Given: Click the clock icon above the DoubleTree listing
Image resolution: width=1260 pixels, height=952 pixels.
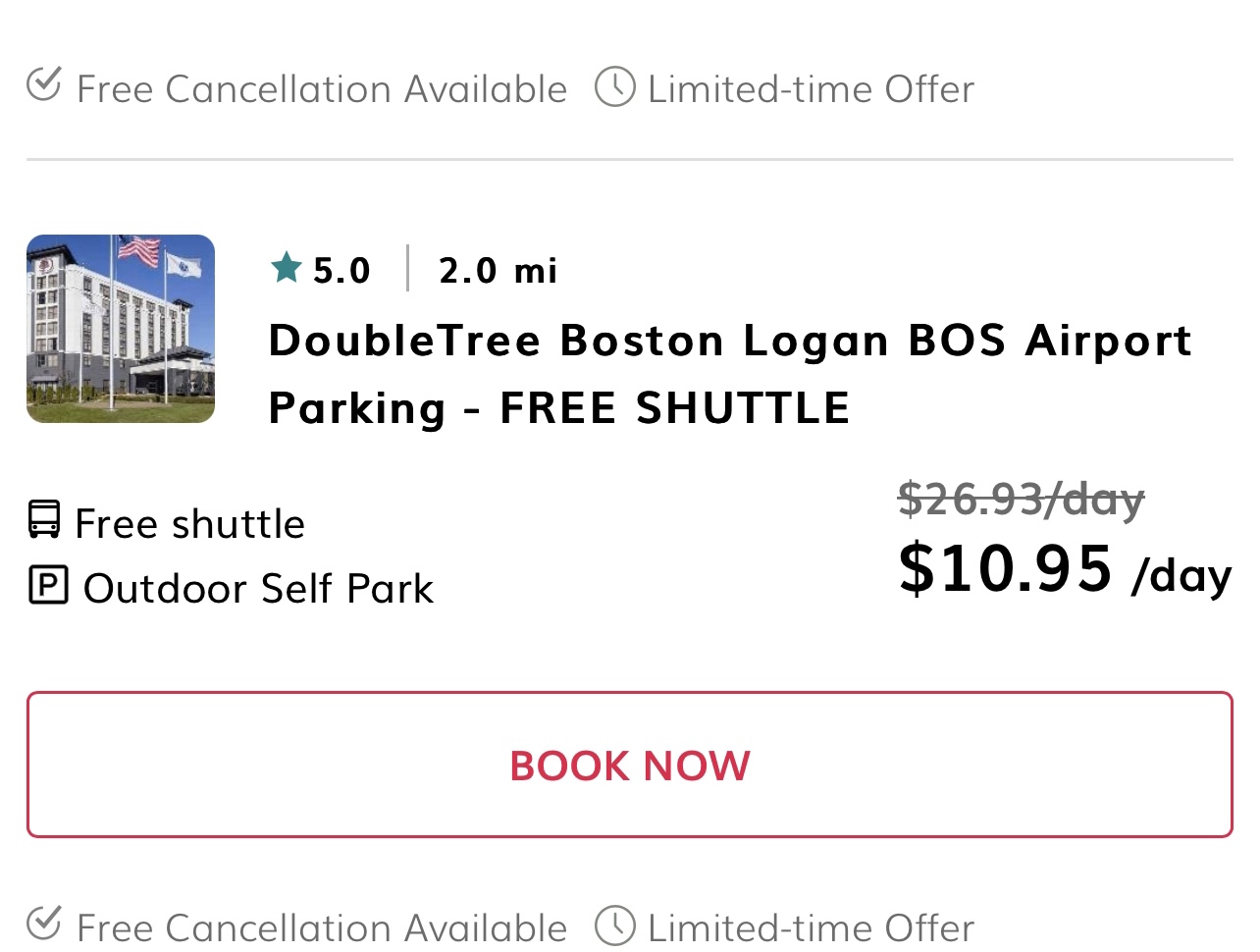Looking at the screenshot, I should coord(615,87).
